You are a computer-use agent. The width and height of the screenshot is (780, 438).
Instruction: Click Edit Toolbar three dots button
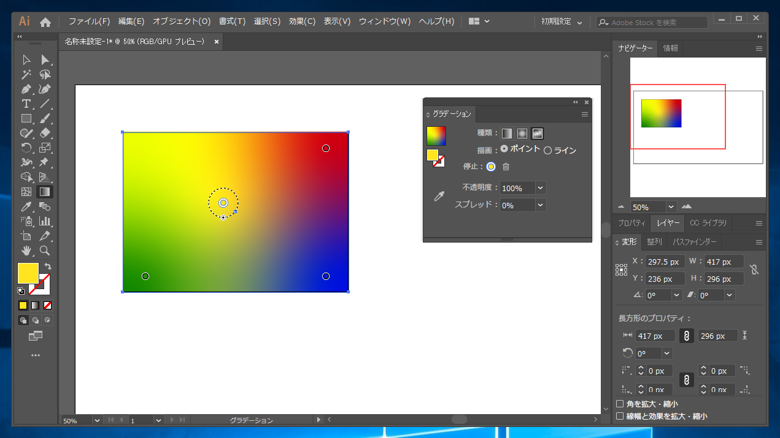click(35, 355)
